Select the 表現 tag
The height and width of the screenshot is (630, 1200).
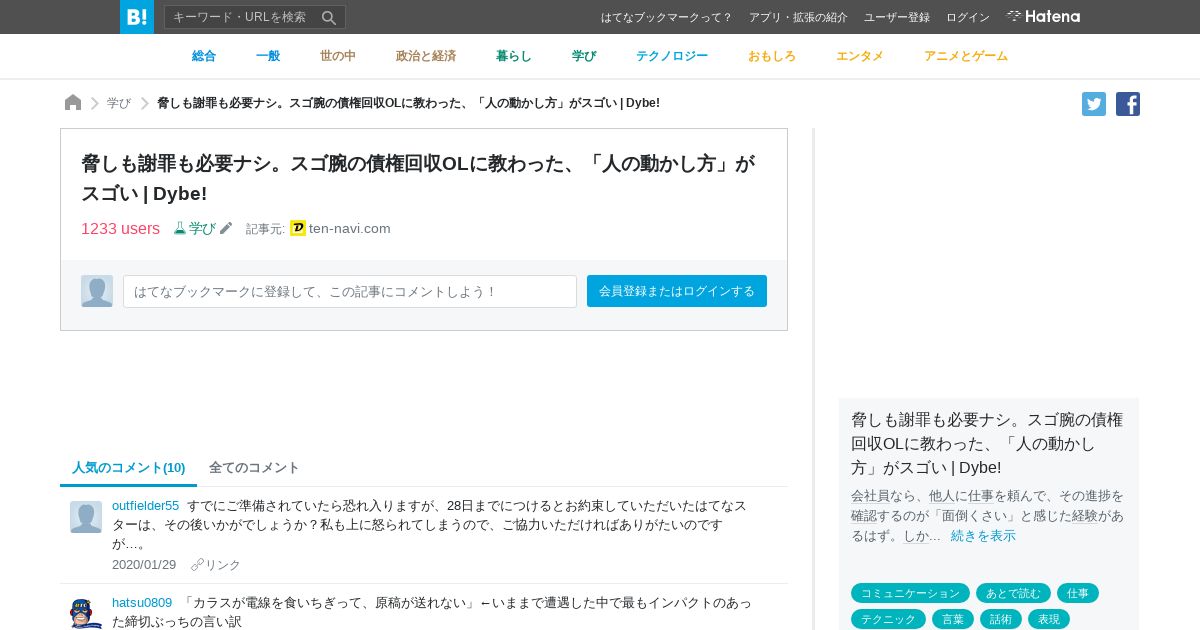tap(1049, 619)
